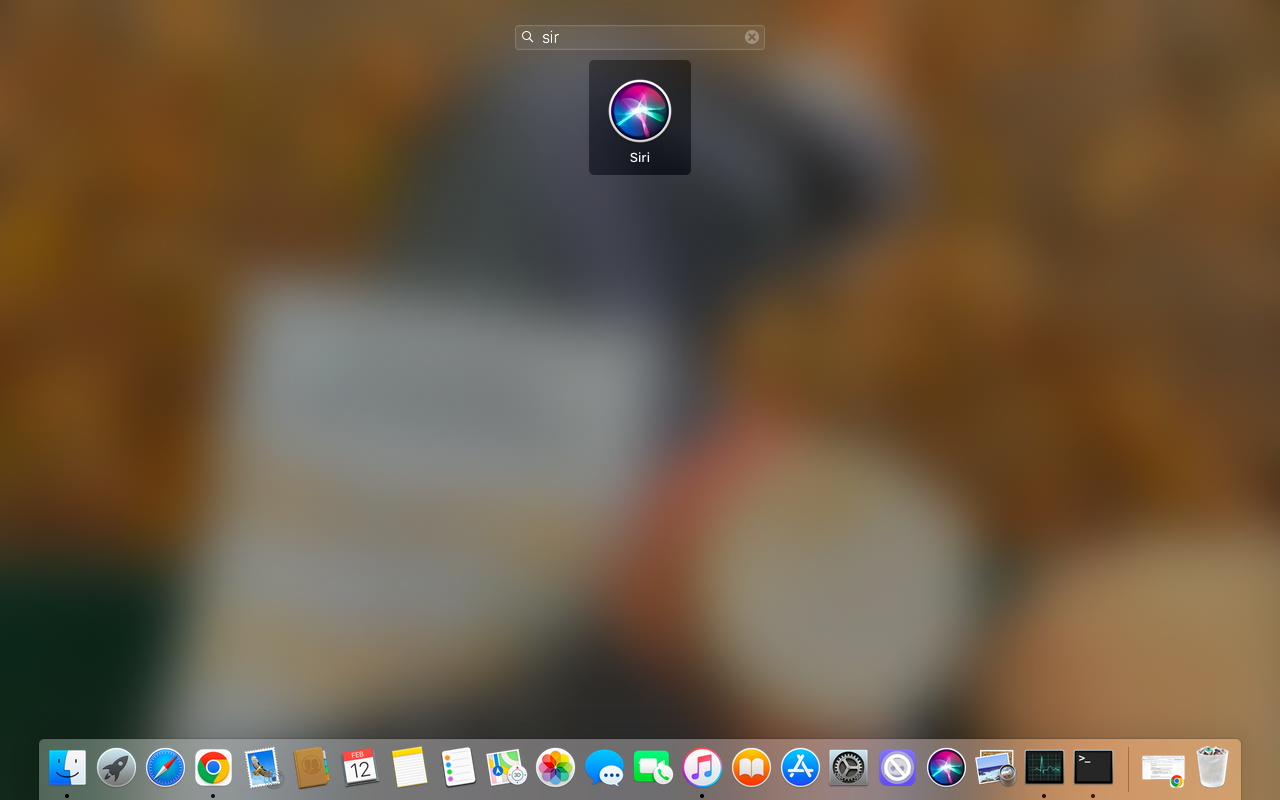Image resolution: width=1280 pixels, height=800 pixels.
Task: Open Siri from the Launchpad search results
Action: pos(639,110)
